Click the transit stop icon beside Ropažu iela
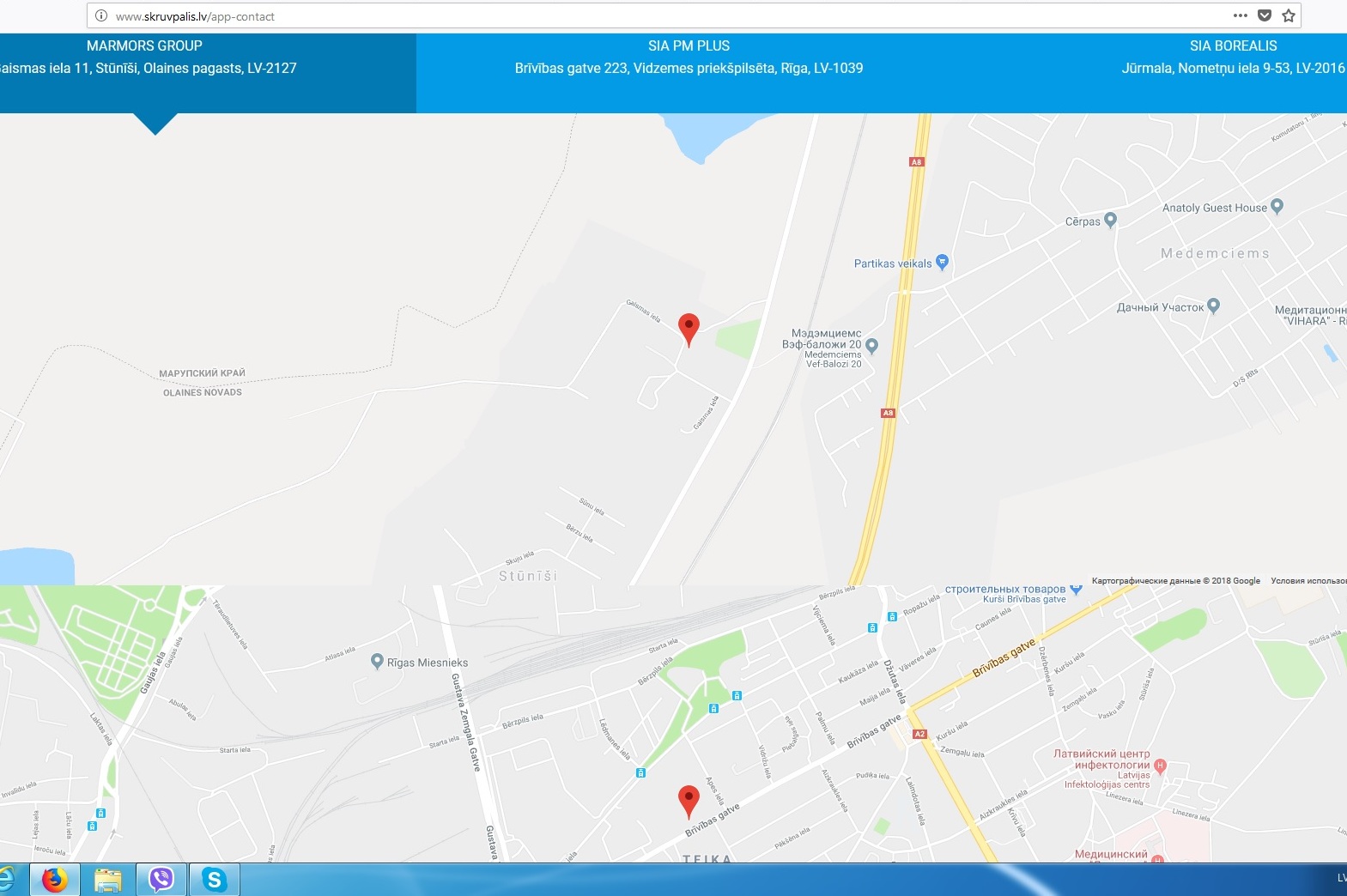Image resolution: width=1347 pixels, height=896 pixels. pyautogui.click(x=892, y=616)
